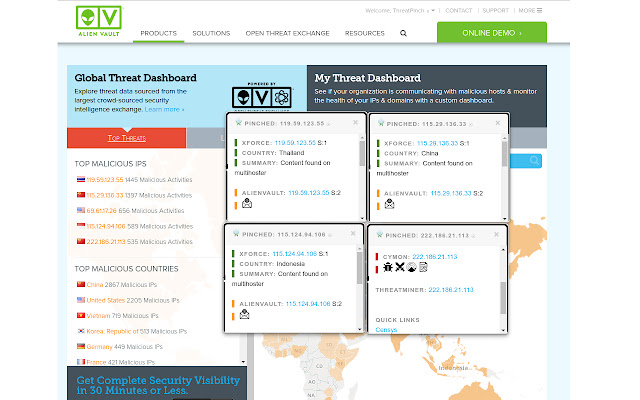Click the small pin icon after PINCHED: 119.59.123.55
640x400 pixels.
point(329,124)
